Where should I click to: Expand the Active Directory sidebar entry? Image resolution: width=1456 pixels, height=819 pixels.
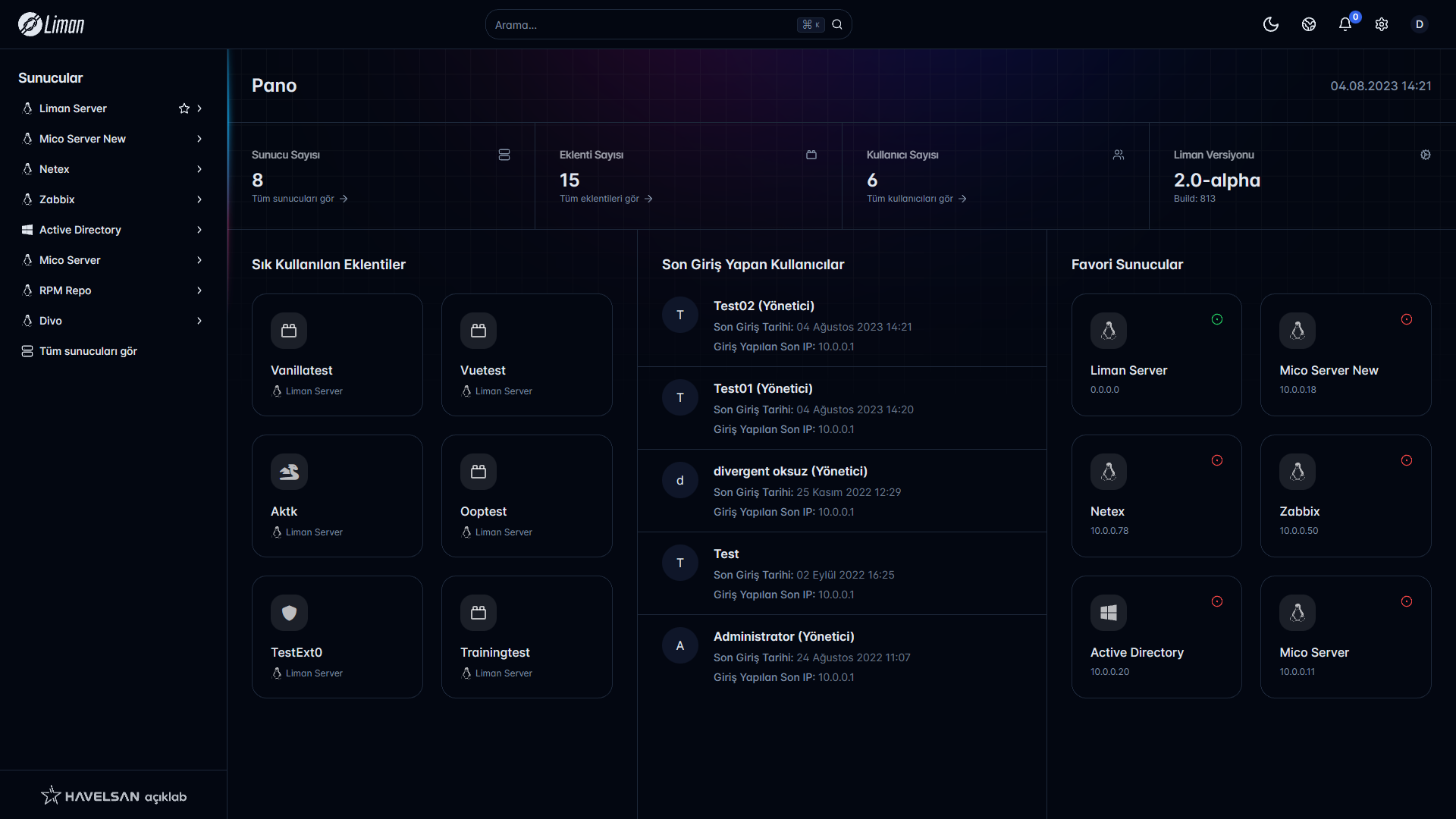[x=198, y=229]
